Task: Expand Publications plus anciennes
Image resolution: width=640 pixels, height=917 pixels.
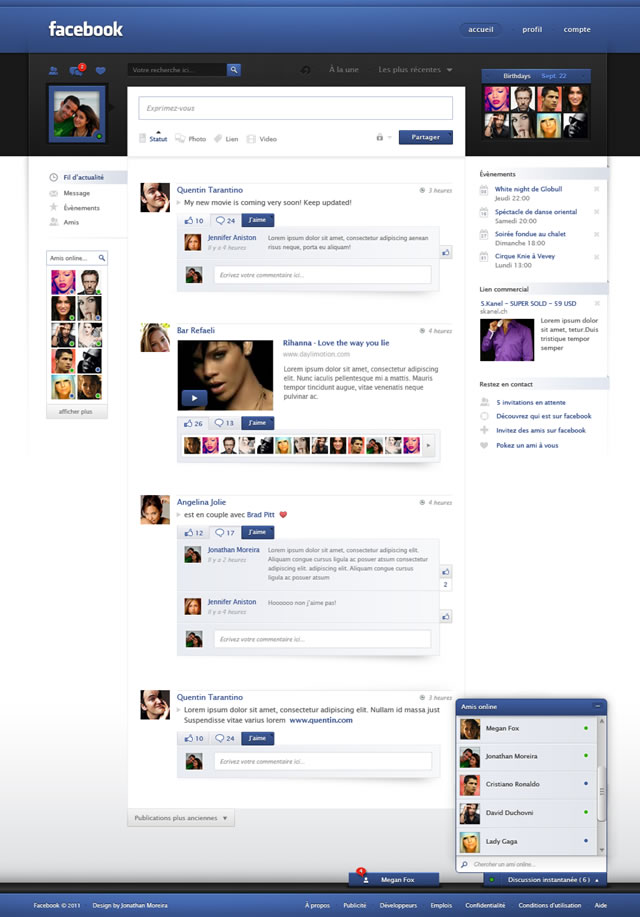Action: coord(181,818)
